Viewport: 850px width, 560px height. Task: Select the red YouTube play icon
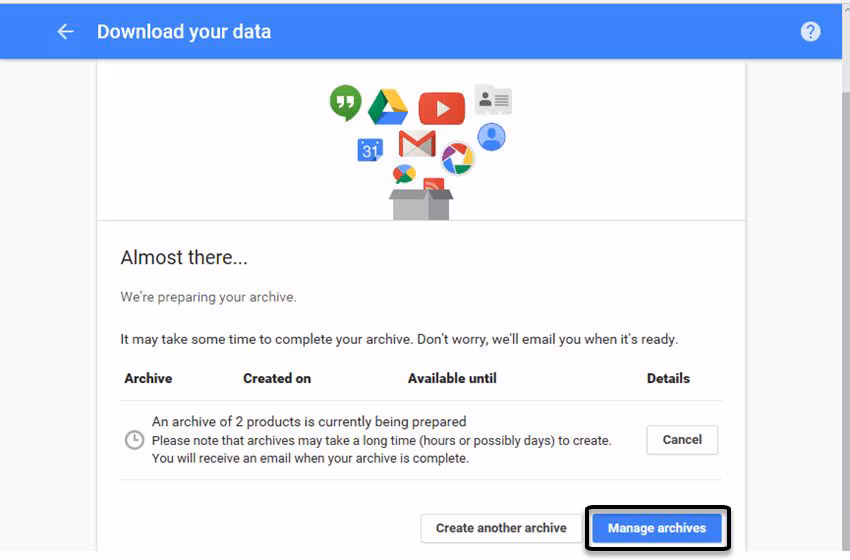click(x=441, y=108)
